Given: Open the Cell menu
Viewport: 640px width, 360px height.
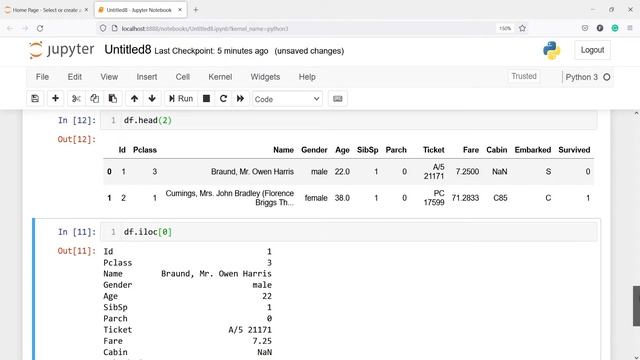Looking at the screenshot, I should tap(182, 77).
